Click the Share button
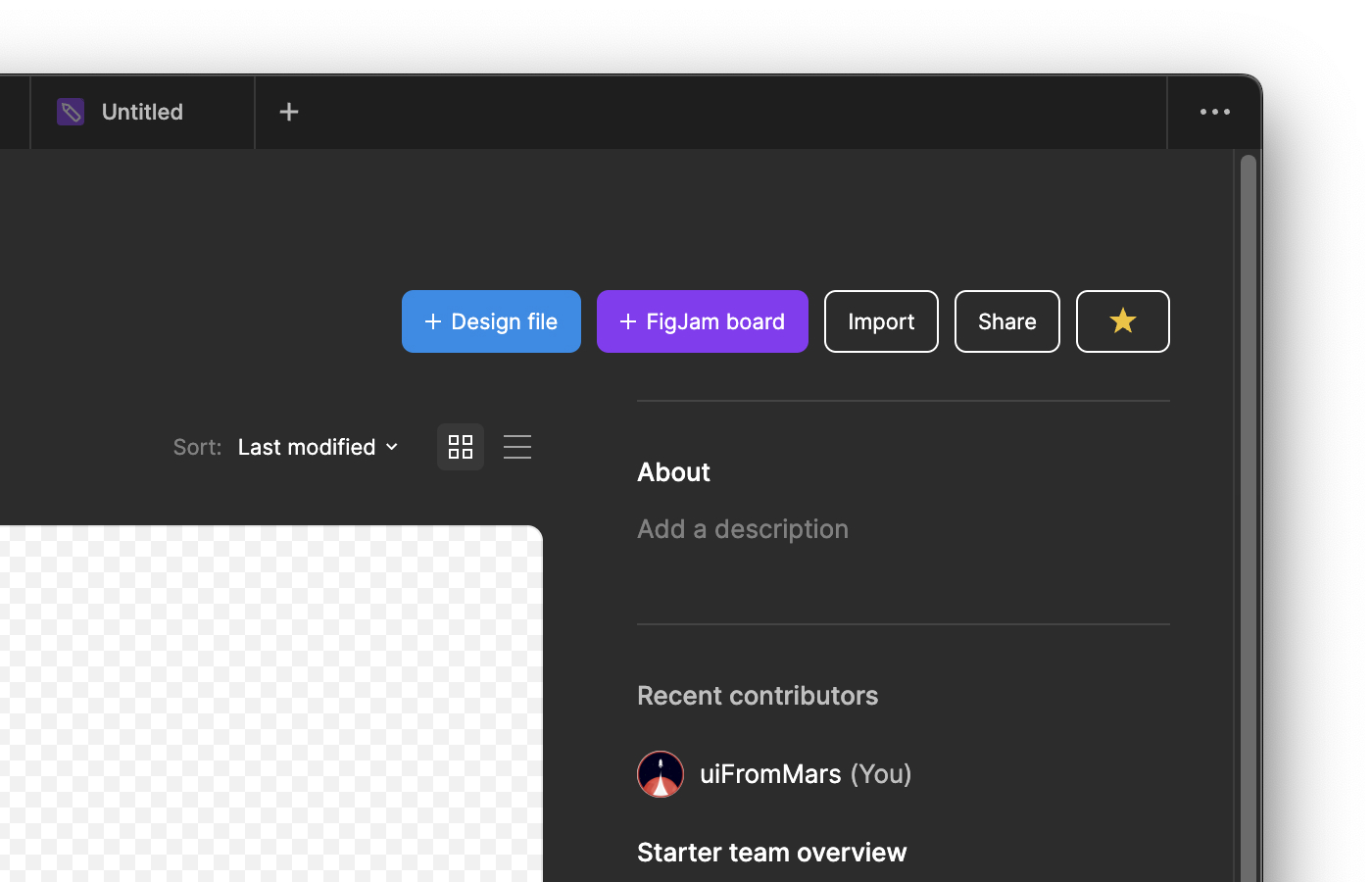The image size is (1372, 882). [1007, 321]
